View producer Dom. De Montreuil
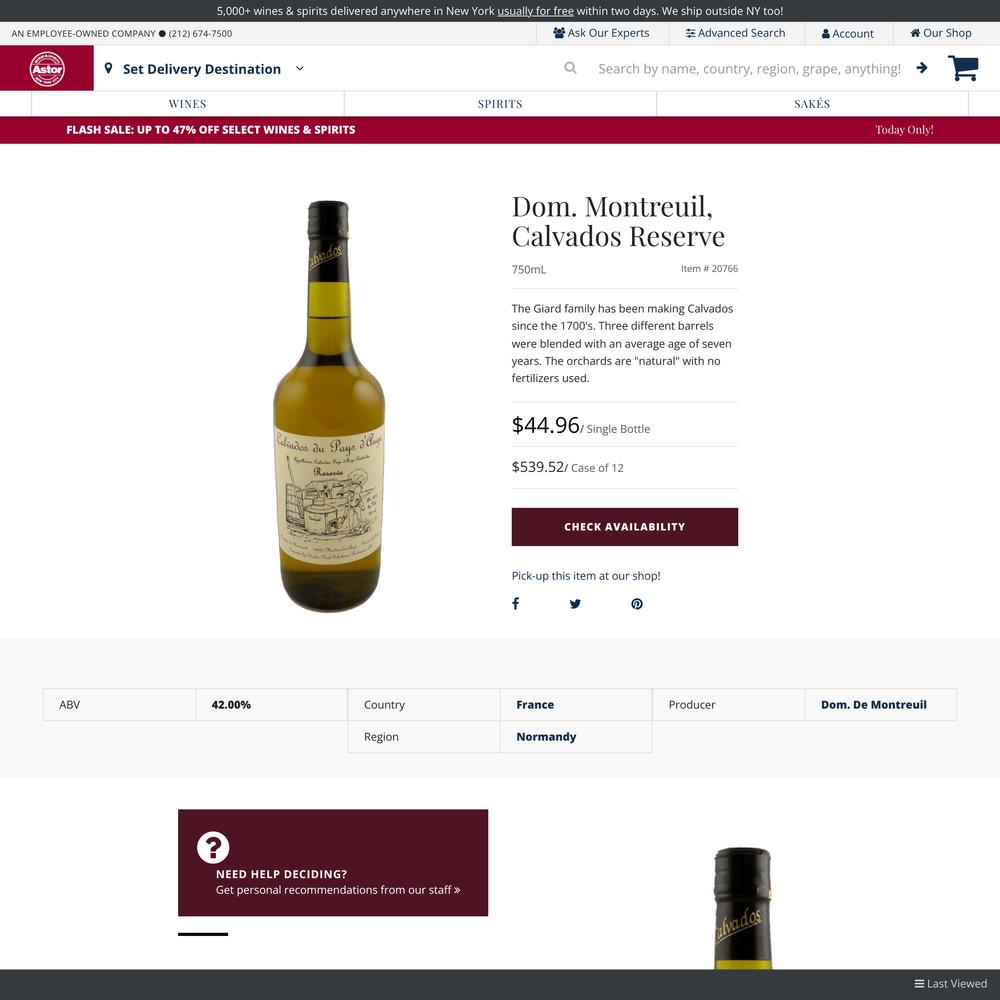Screen dimensions: 1000x1000 click(874, 705)
